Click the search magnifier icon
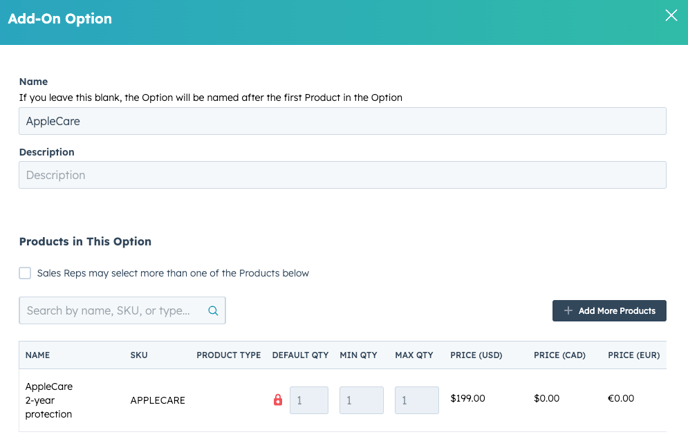Image resolution: width=688 pixels, height=439 pixels. point(213,311)
